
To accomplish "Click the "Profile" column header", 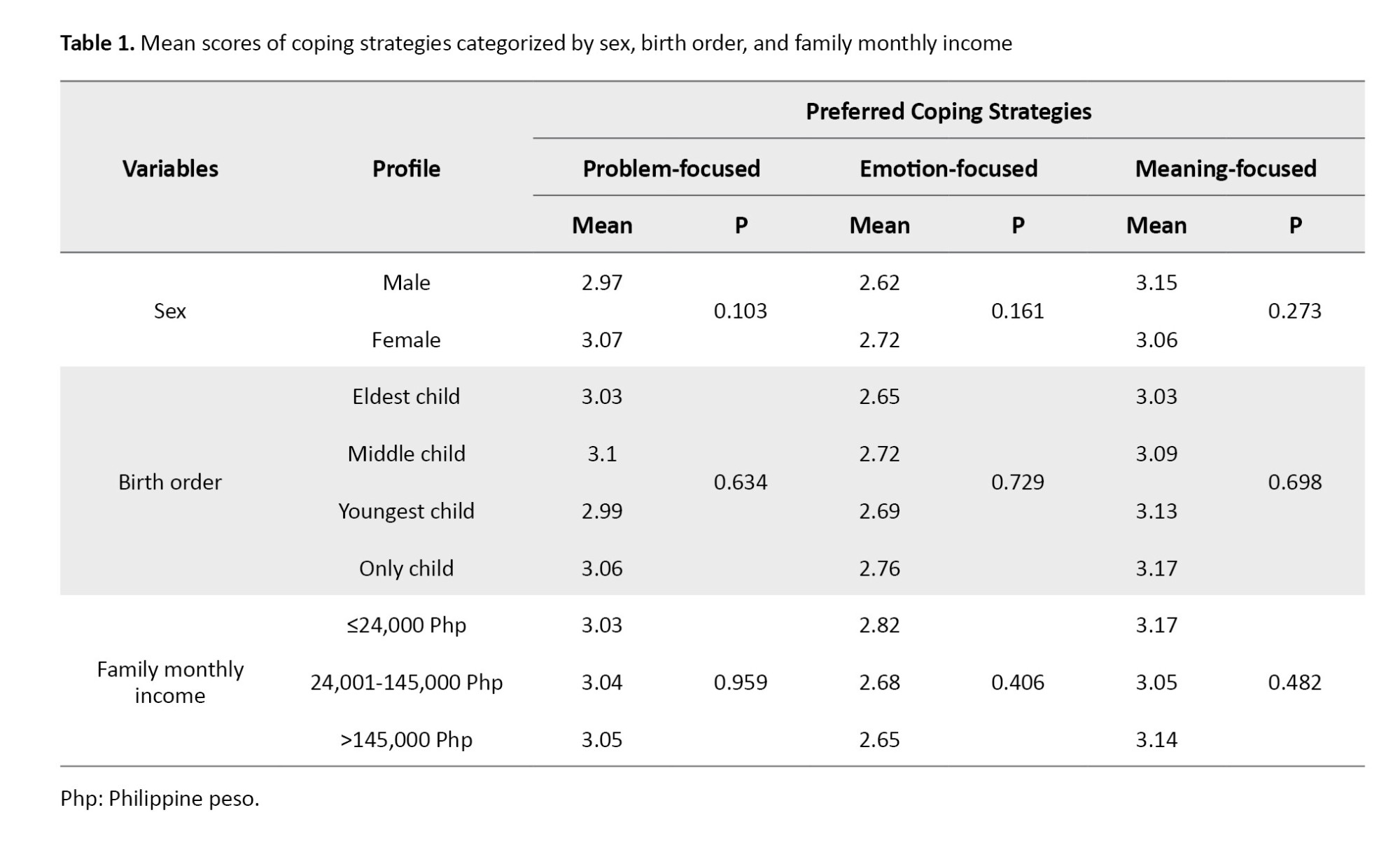I will pos(406,169).
